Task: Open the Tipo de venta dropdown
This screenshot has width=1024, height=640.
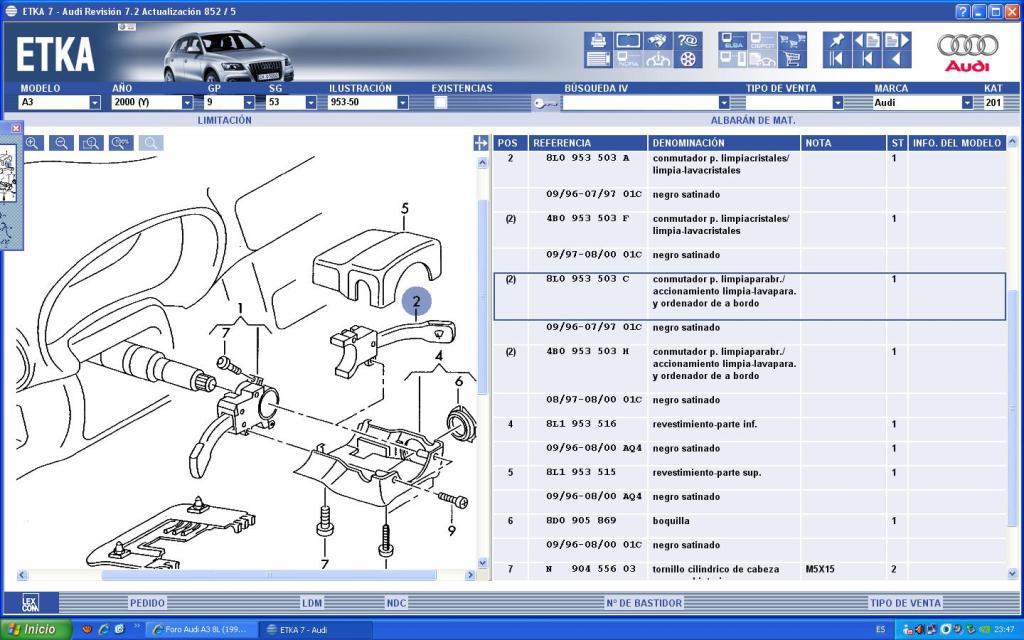Action: 837,103
